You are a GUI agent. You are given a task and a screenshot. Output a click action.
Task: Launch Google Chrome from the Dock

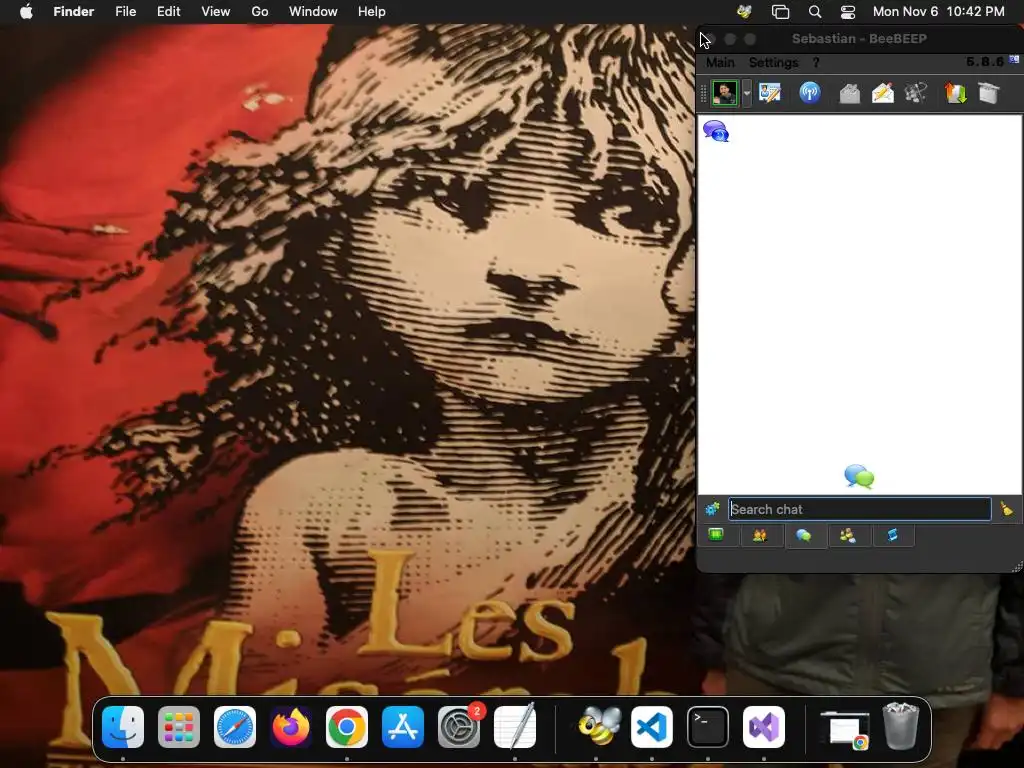coord(347,727)
